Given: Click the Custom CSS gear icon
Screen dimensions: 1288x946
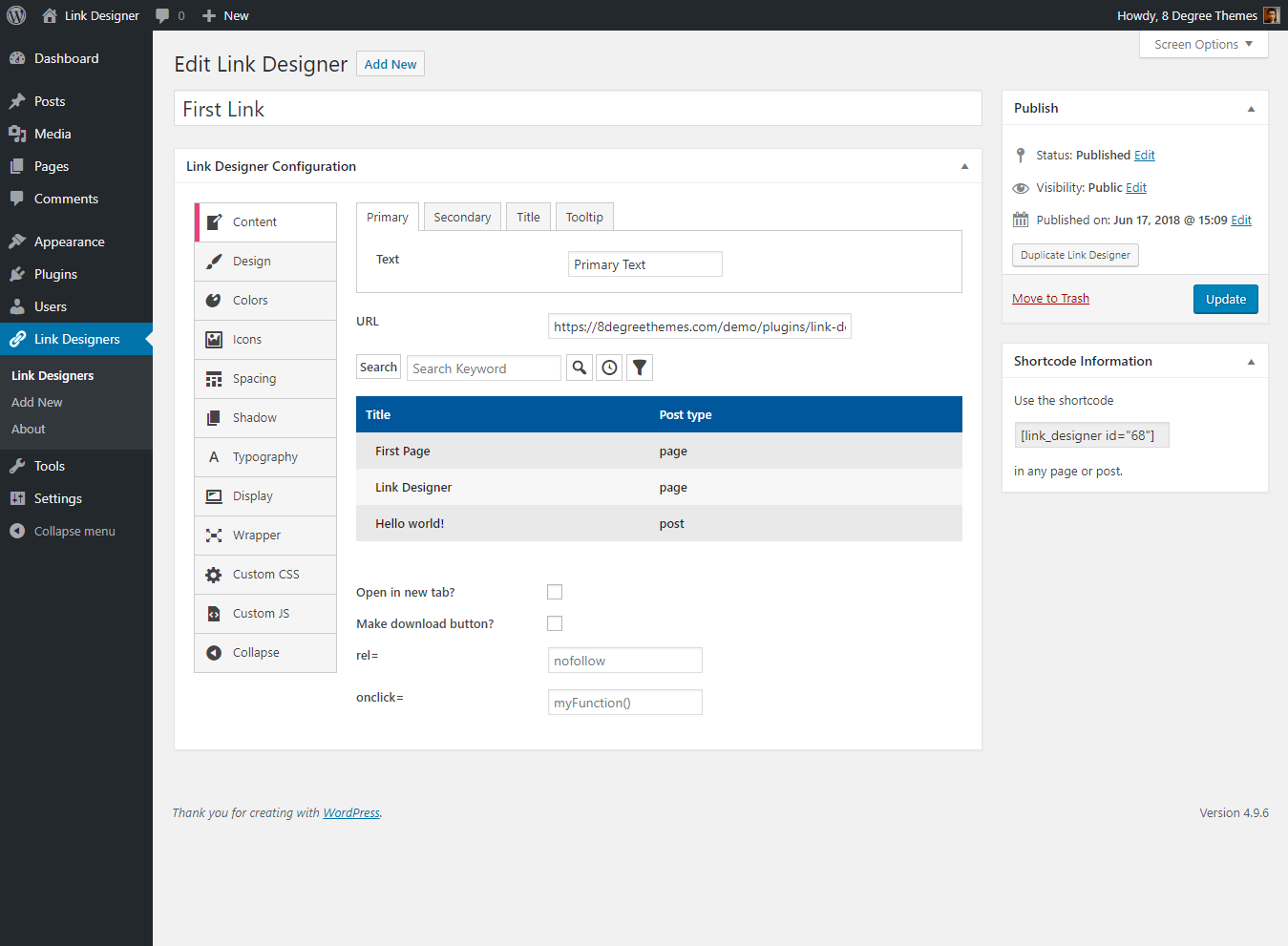Looking at the screenshot, I should [x=214, y=575].
